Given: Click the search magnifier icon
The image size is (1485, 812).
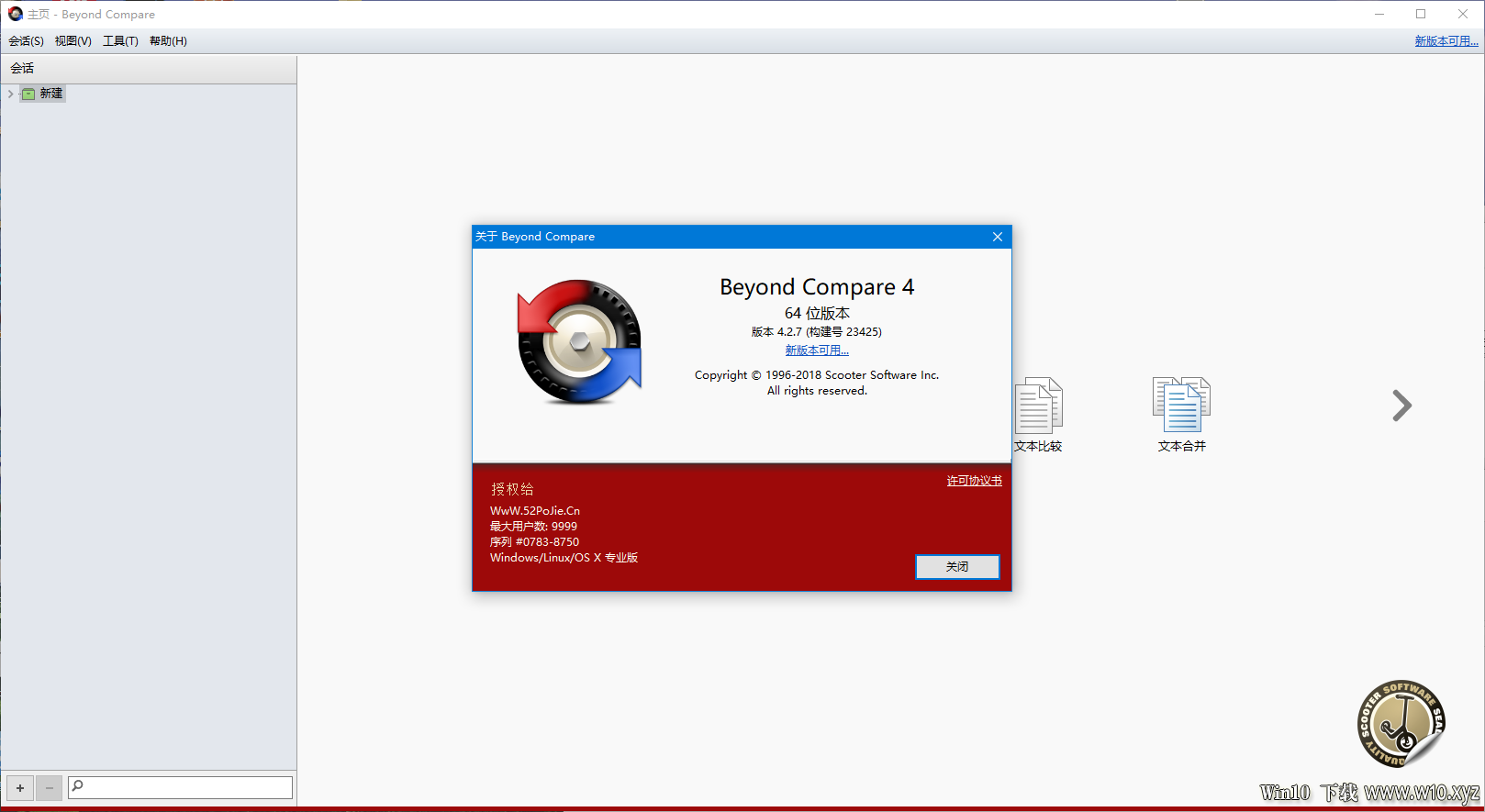Looking at the screenshot, I should 78,786.
